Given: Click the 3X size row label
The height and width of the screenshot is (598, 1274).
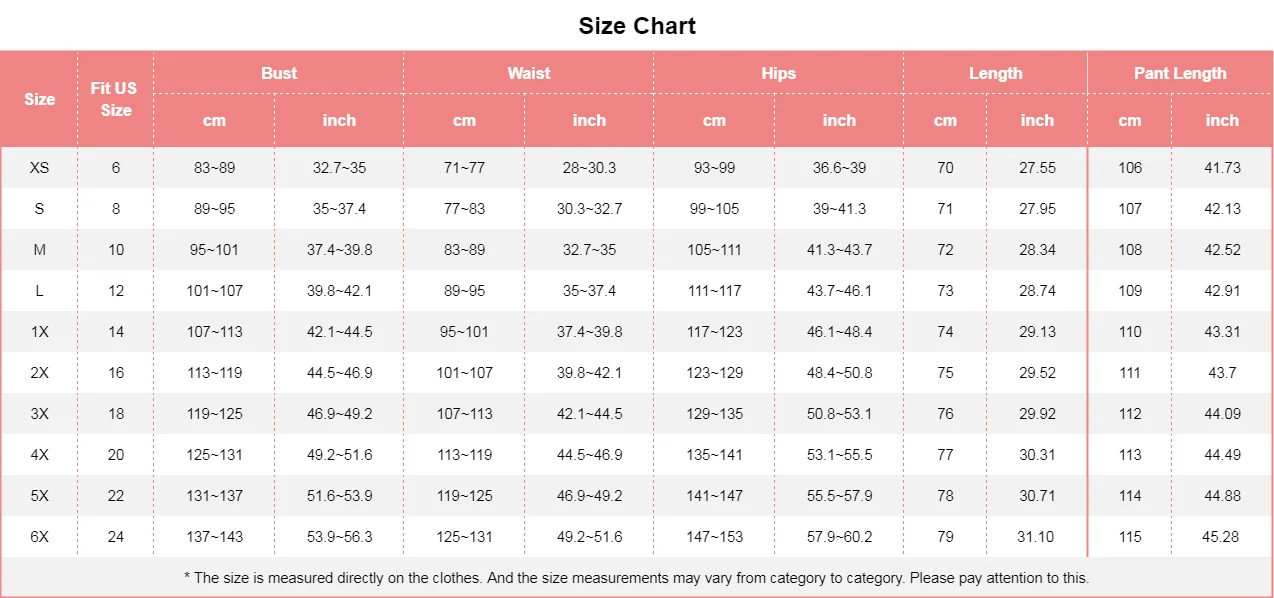Looking at the screenshot, I should (x=39, y=414).
